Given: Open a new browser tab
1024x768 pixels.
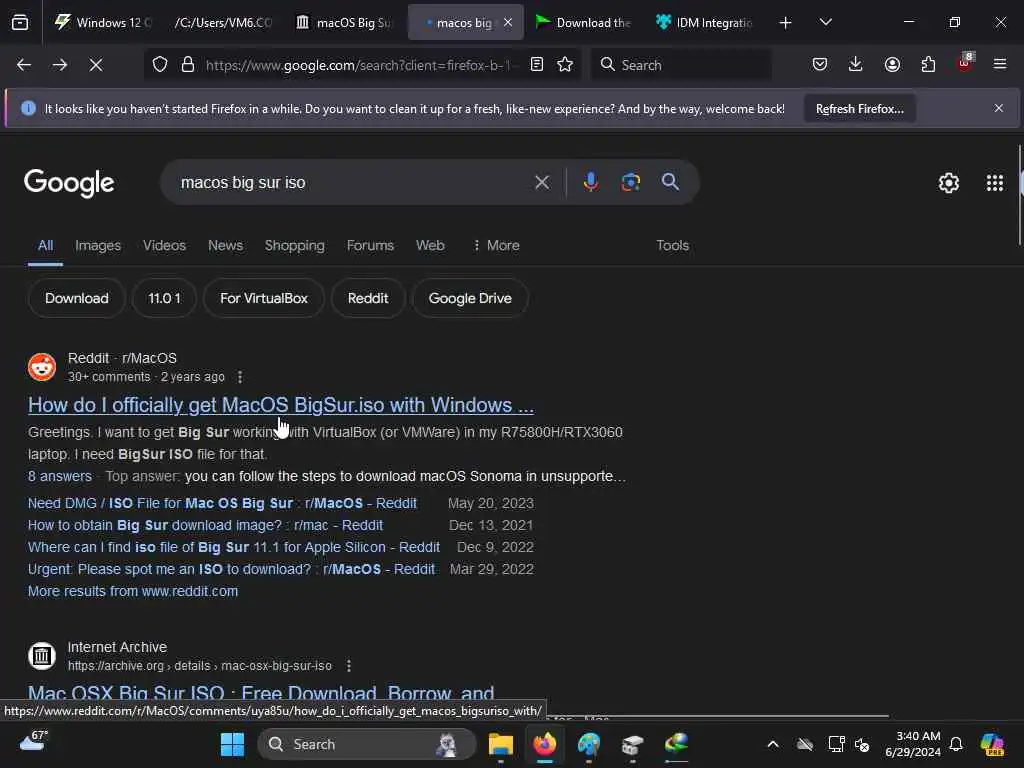Looking at the screenshot, I should (786, 23).
